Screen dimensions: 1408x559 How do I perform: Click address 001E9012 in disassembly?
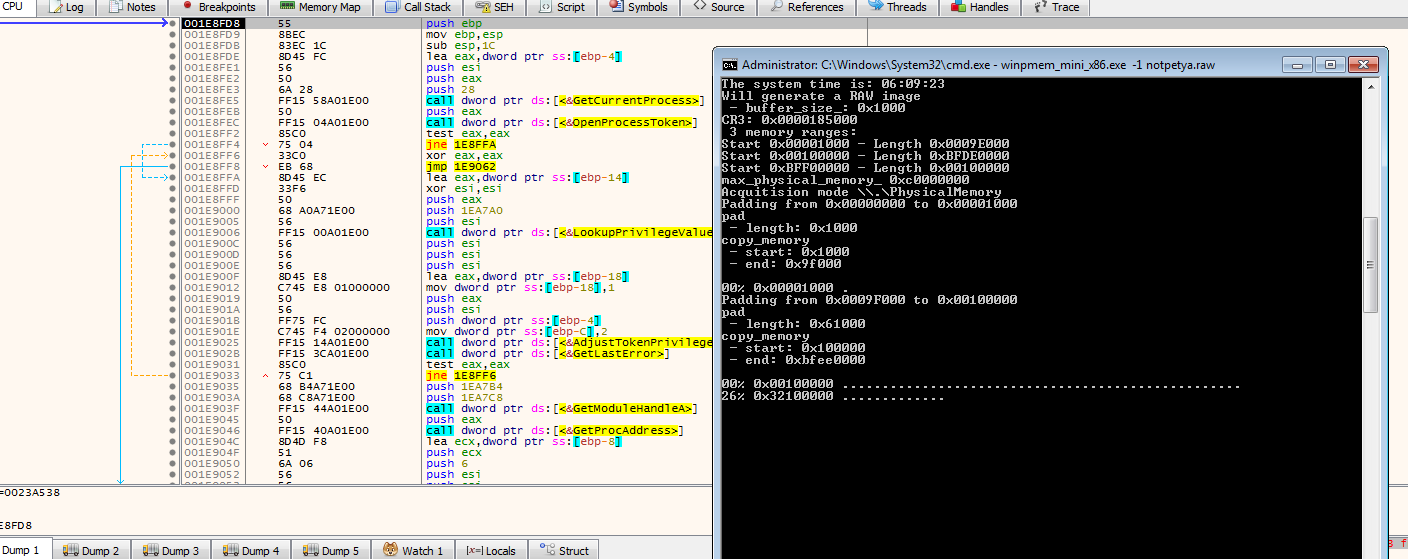pyautogui.click(x=212, y=287)
